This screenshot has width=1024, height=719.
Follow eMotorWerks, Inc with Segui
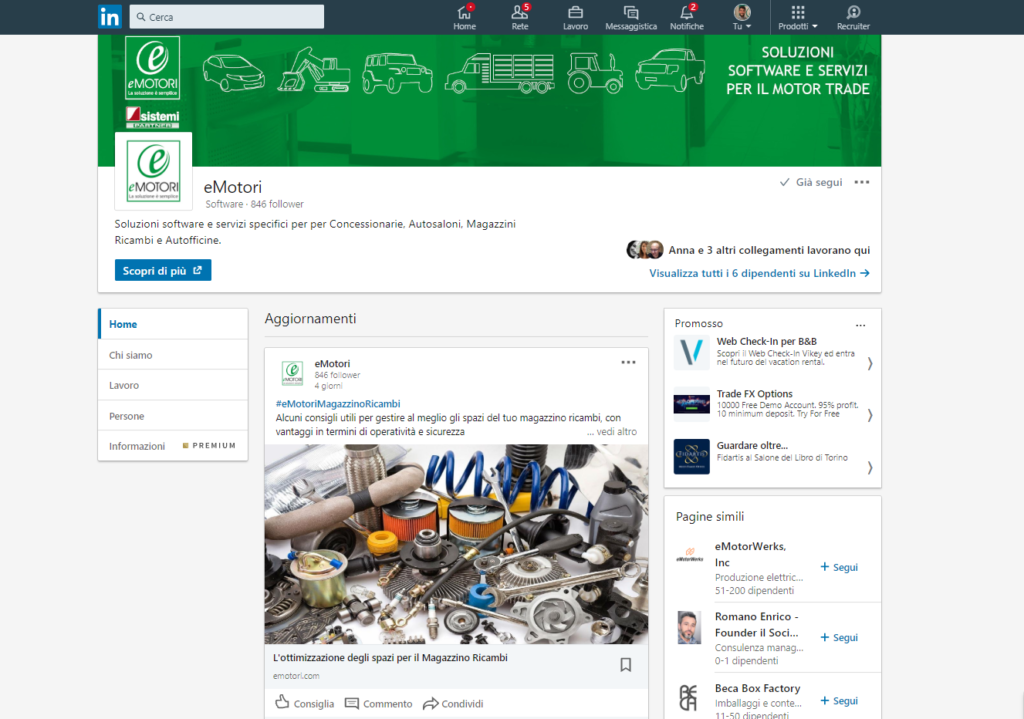pos(839,567)
